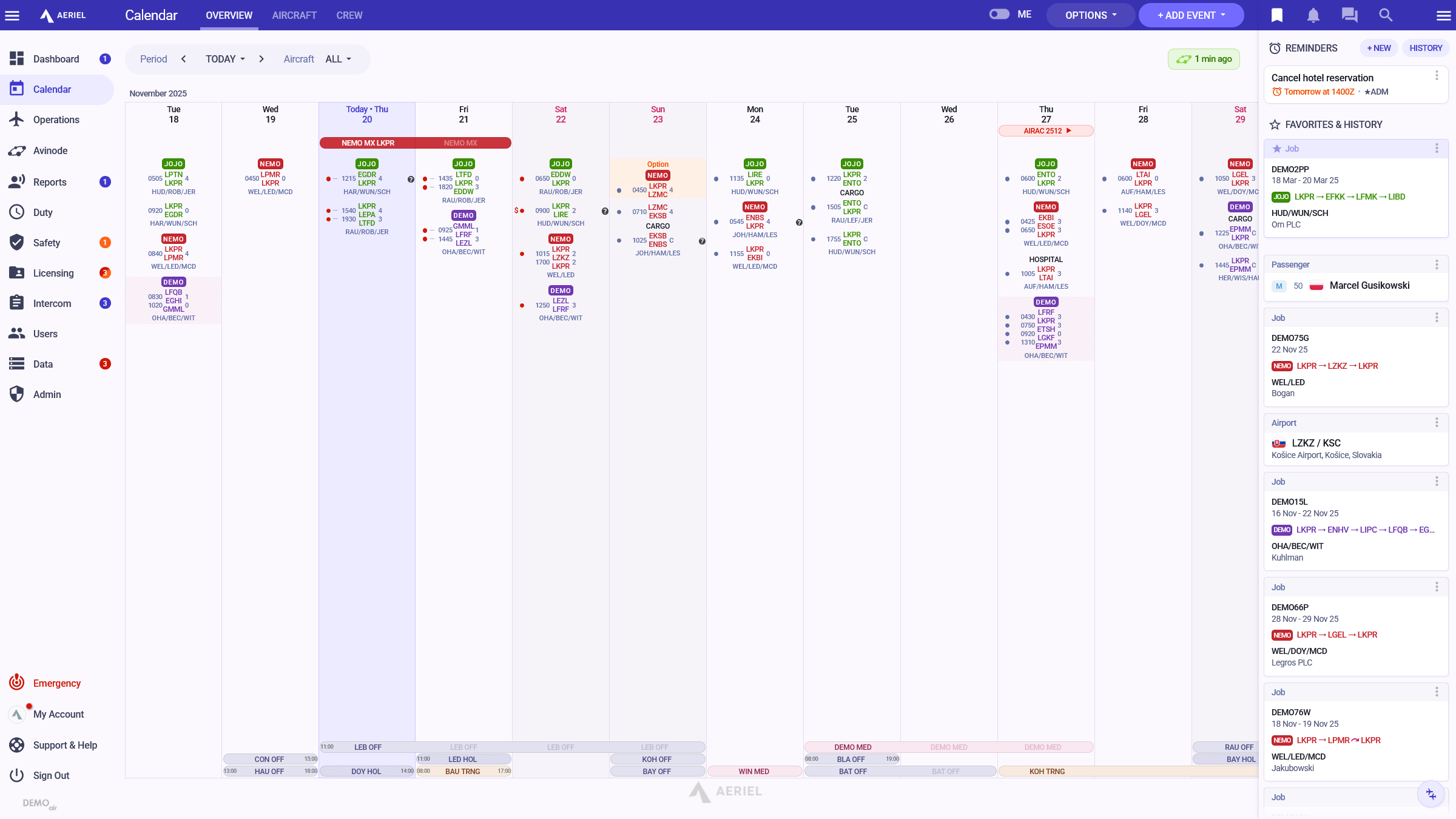The width and height of the screenshot is (1456, 819).
Task: Switch to the AIRCRAFT tab
Action: pos(294,15)
